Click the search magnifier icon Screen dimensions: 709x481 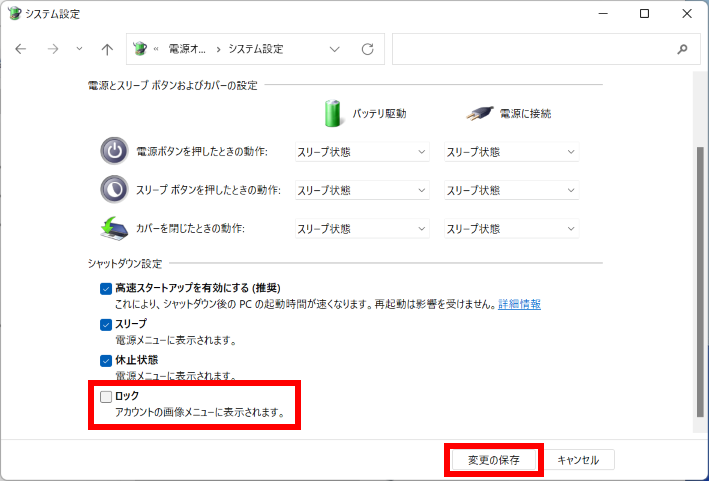point(683,49)
